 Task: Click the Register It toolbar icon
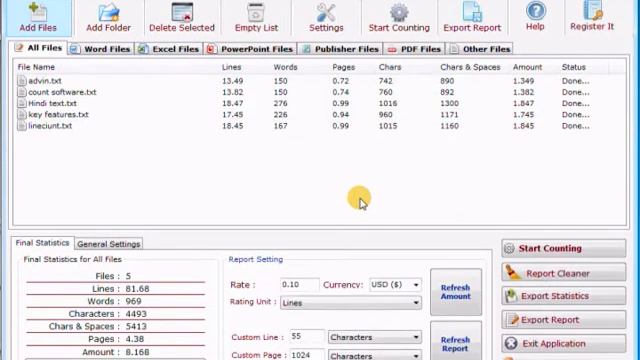click(x=592, y=10)
